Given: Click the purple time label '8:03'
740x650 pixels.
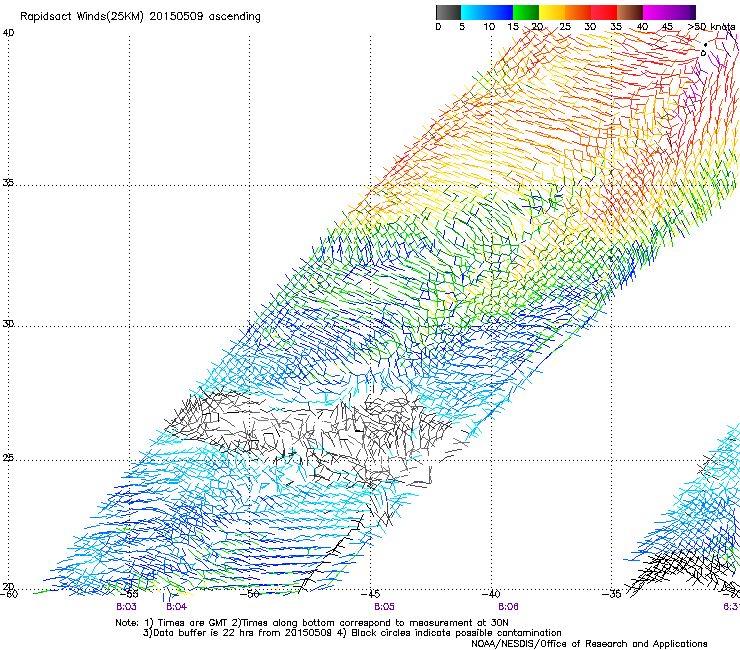Looking at the screenshot, I should [126, 607].
